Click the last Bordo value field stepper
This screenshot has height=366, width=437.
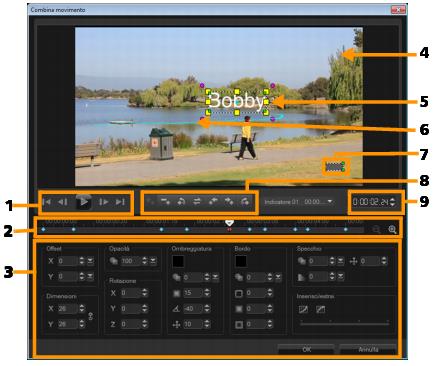coord(270,324)
